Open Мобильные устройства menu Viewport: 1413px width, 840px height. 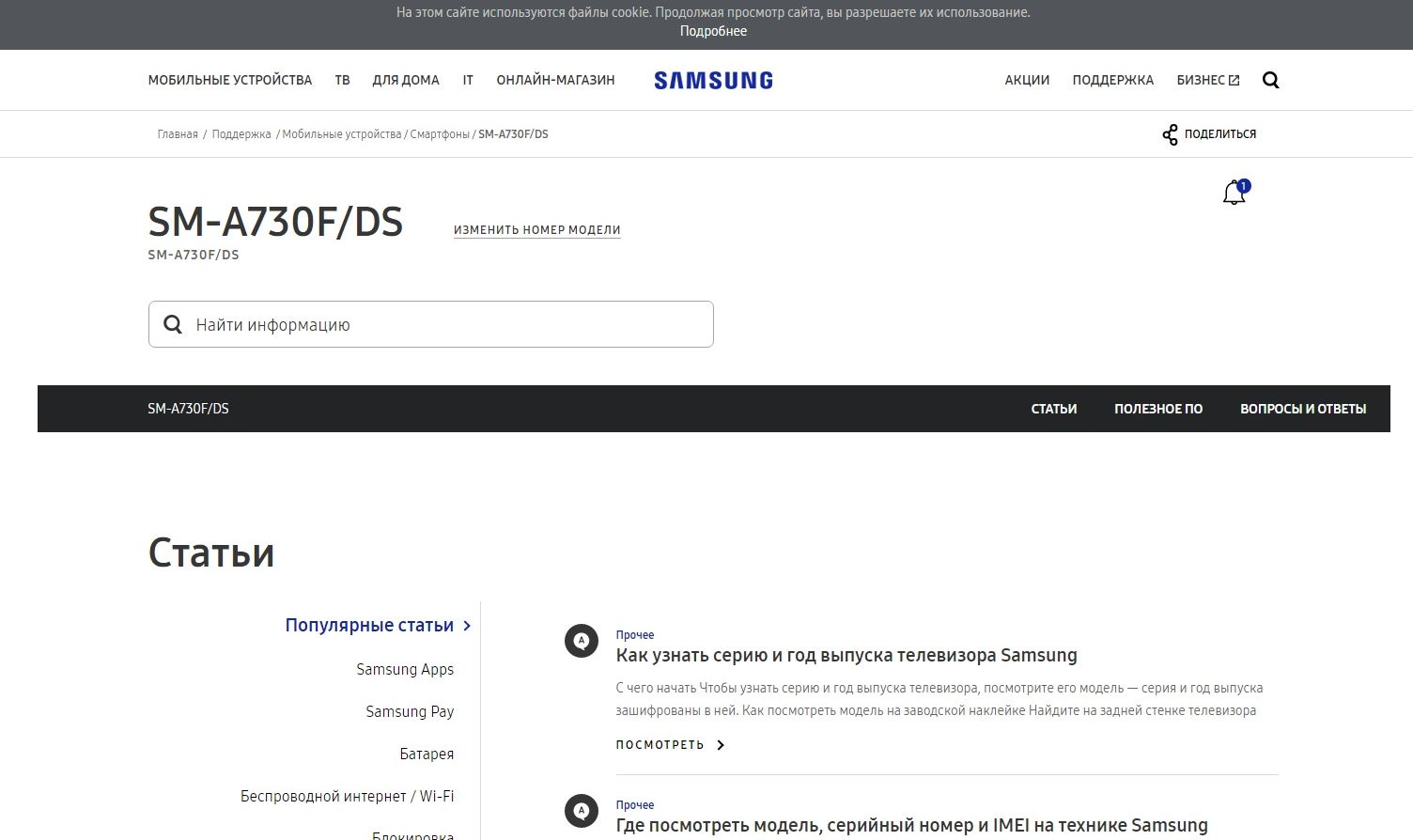[229, 81]
